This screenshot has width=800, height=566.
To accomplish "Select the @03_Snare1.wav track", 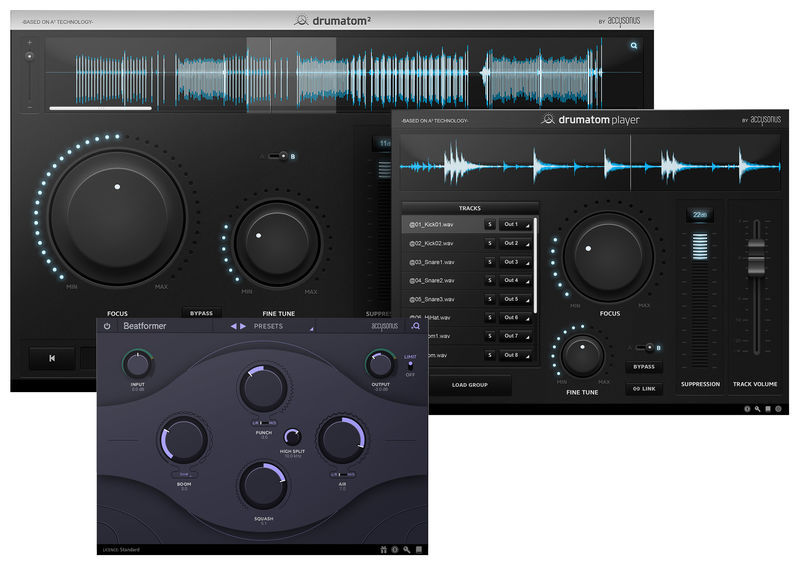I will [x=442, y=262].
